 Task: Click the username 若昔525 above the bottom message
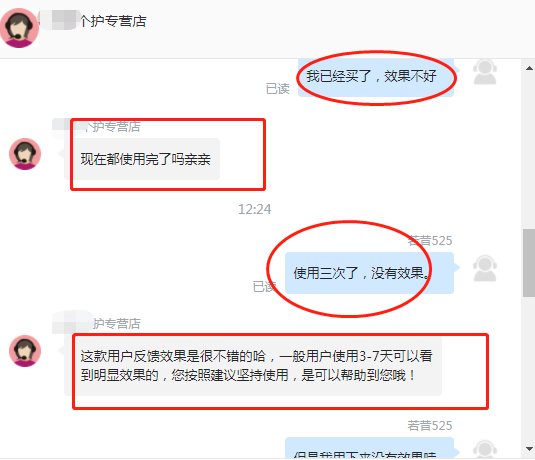[x=430, y=426]
